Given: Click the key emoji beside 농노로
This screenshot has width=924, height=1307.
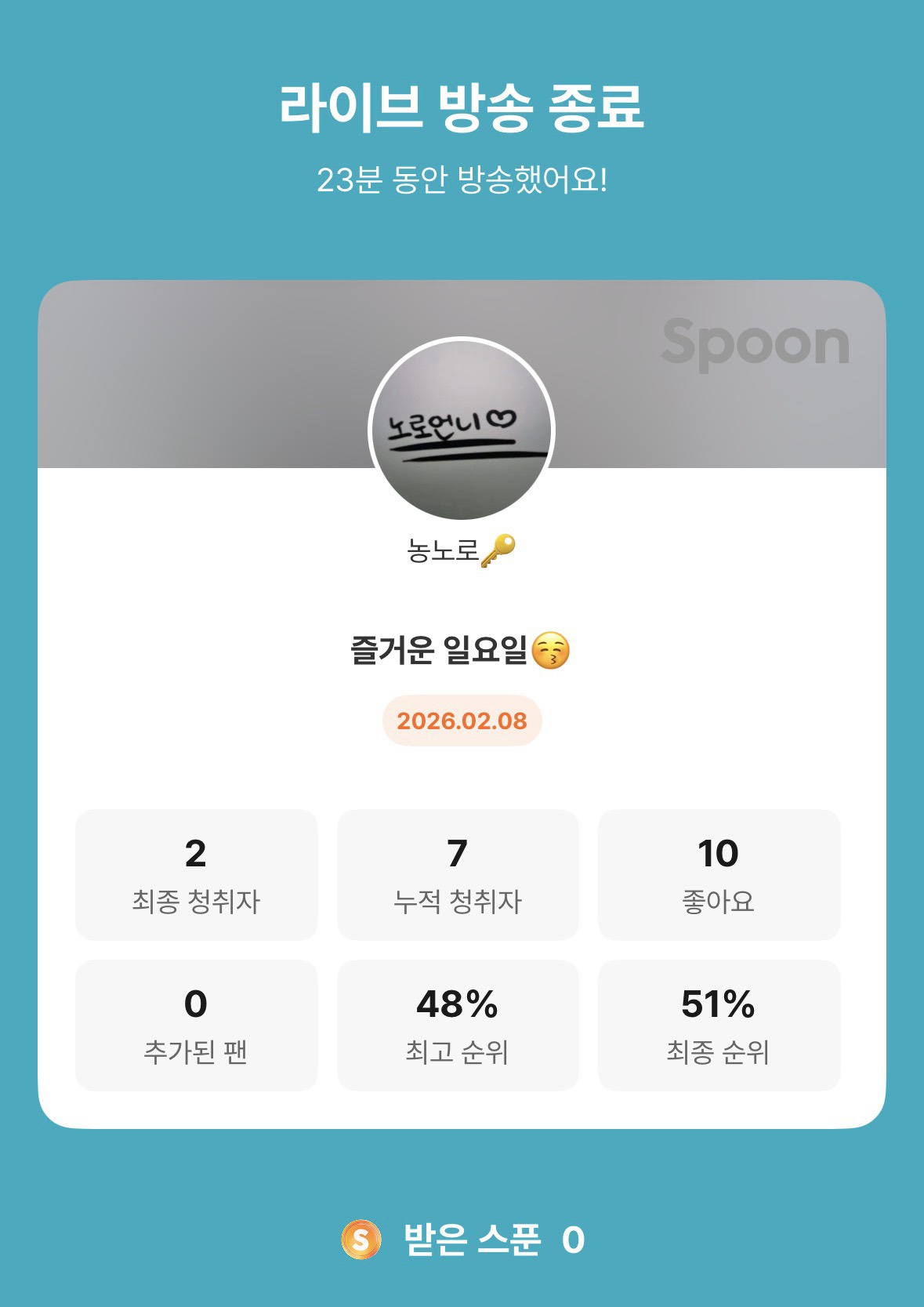Looking at the screenshot, I should (x=498, y=550).
